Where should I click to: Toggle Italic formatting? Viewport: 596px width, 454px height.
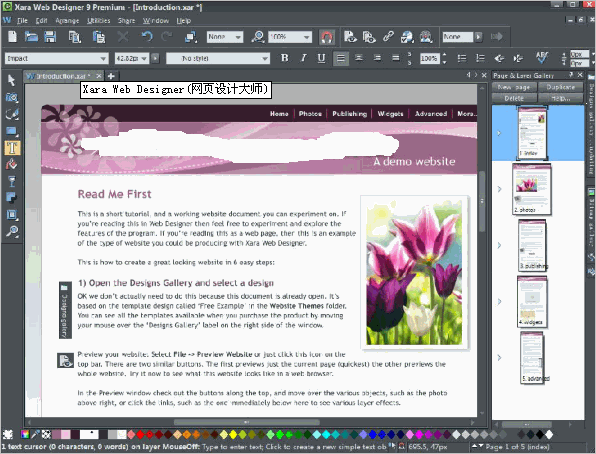click(x=303, y=58)
